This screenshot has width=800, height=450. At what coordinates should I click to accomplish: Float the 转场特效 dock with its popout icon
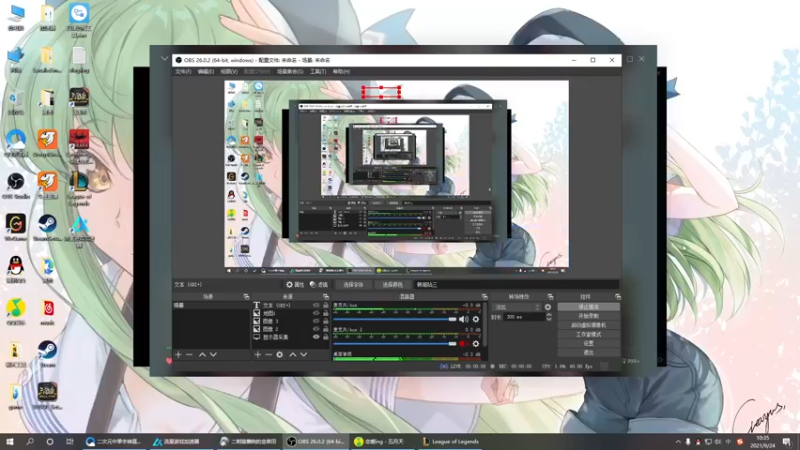point(550,296)
